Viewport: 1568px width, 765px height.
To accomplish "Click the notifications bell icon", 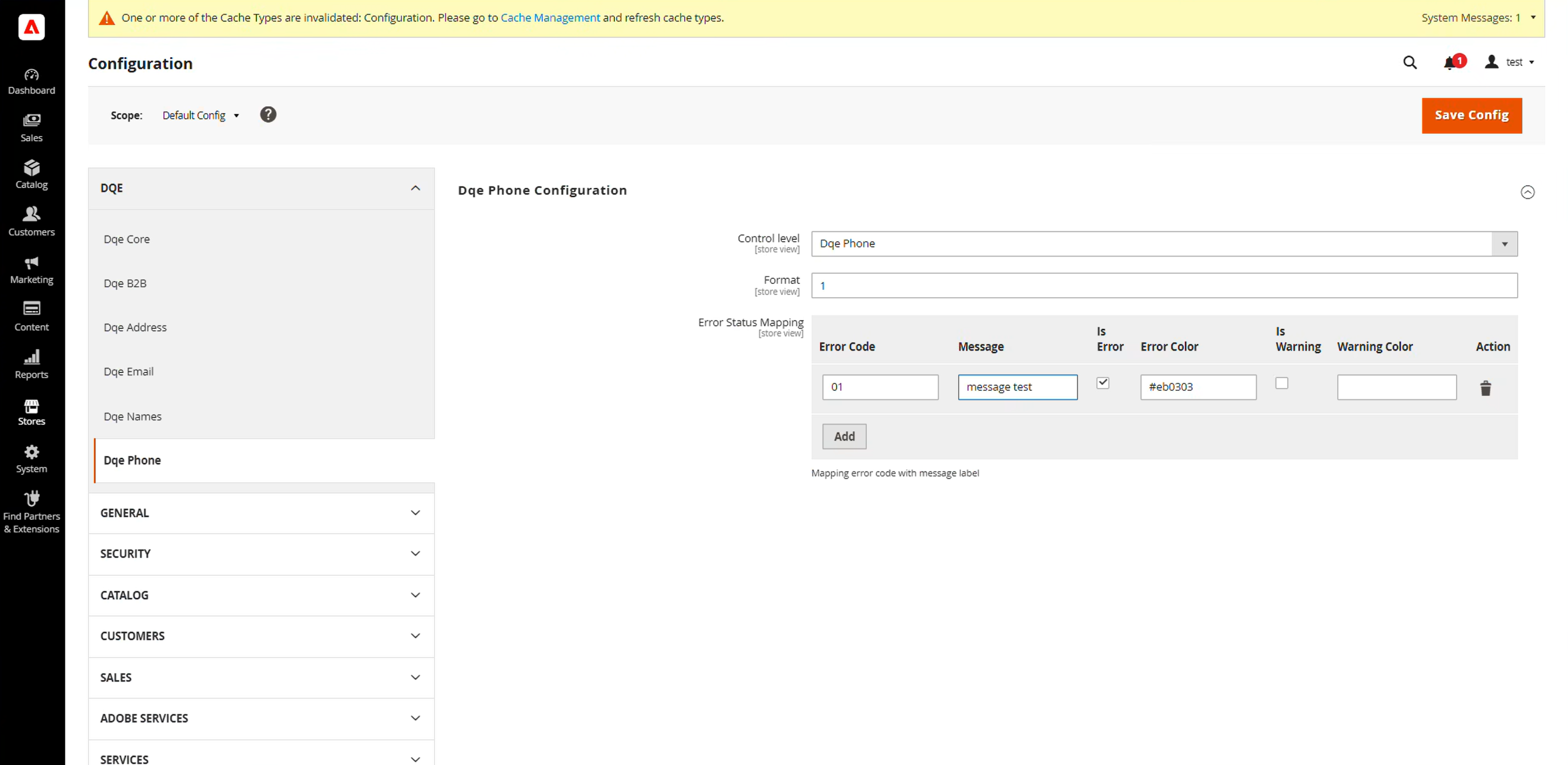I will click(1450, 63).
